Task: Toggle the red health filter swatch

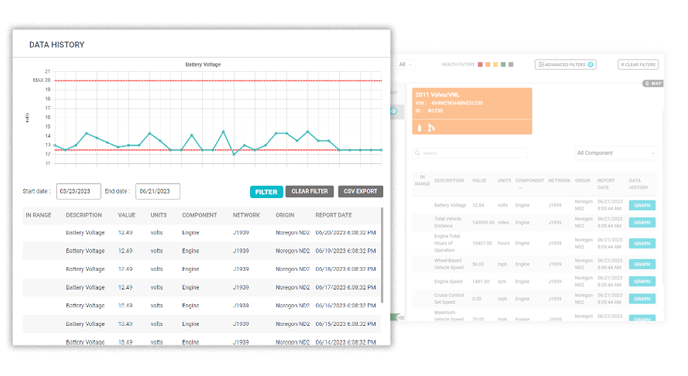Action: (x=480, y=64)
